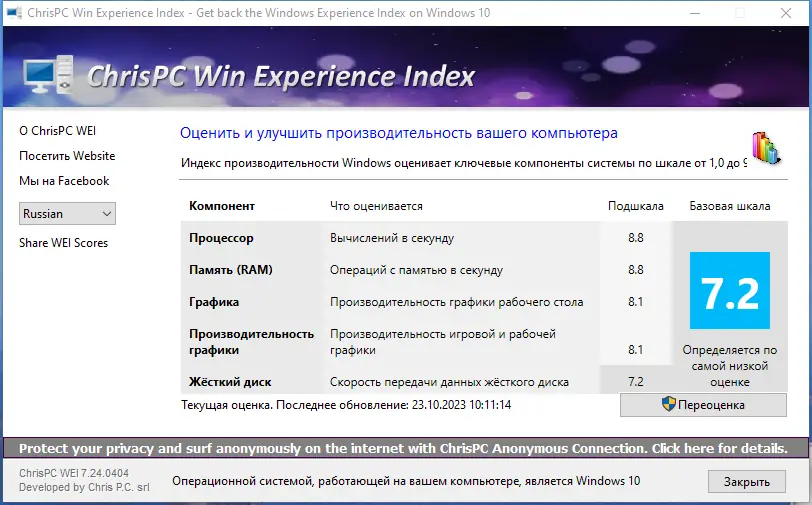812x505 pixels.
Task: Click the computer icon in the banner
Action: coord(48,75)
